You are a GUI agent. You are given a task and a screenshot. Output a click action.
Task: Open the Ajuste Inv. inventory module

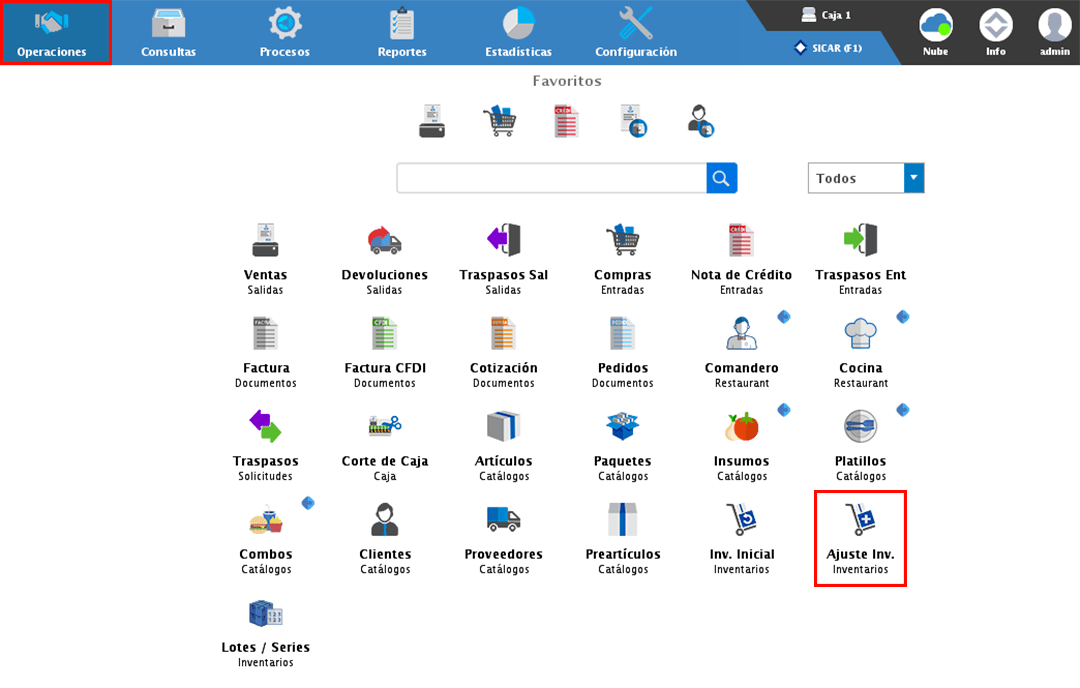[x=860, y=521]
